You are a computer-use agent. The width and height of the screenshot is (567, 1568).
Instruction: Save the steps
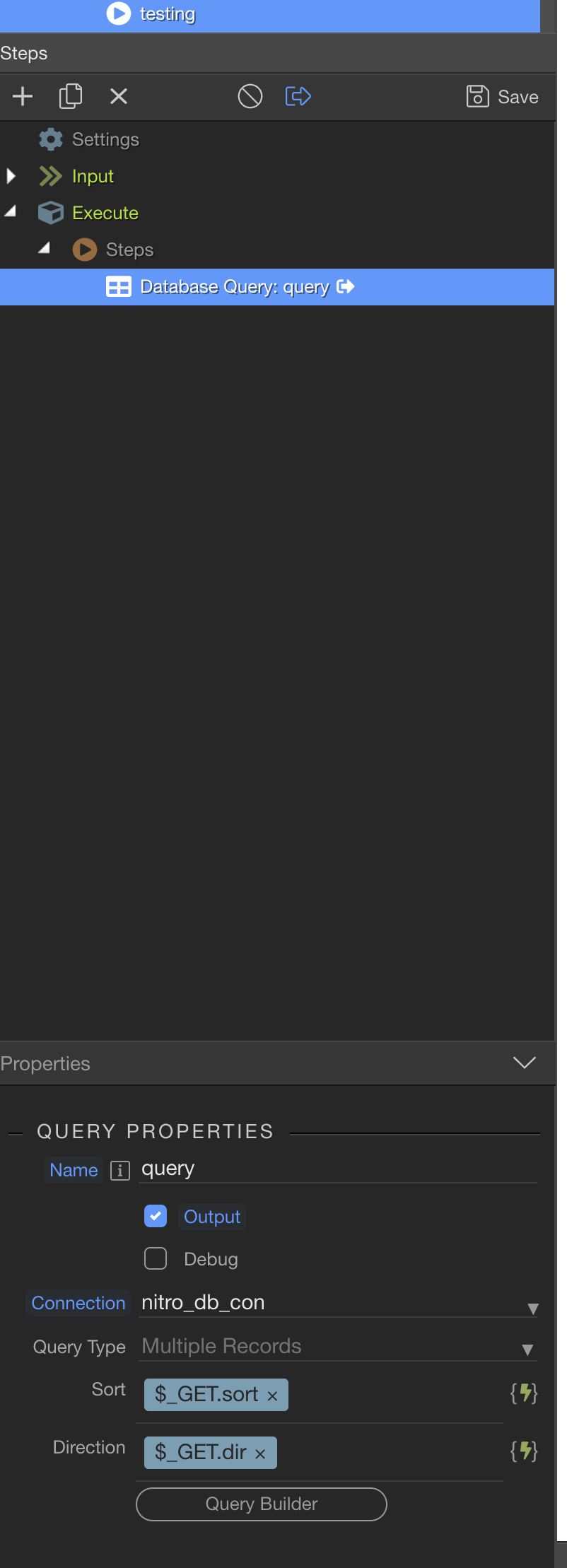503,96
